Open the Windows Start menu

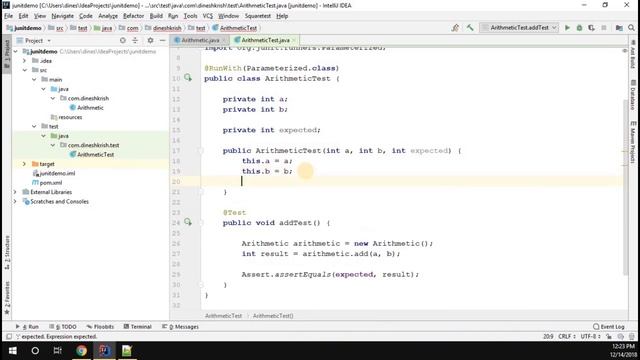pos(12,351)
